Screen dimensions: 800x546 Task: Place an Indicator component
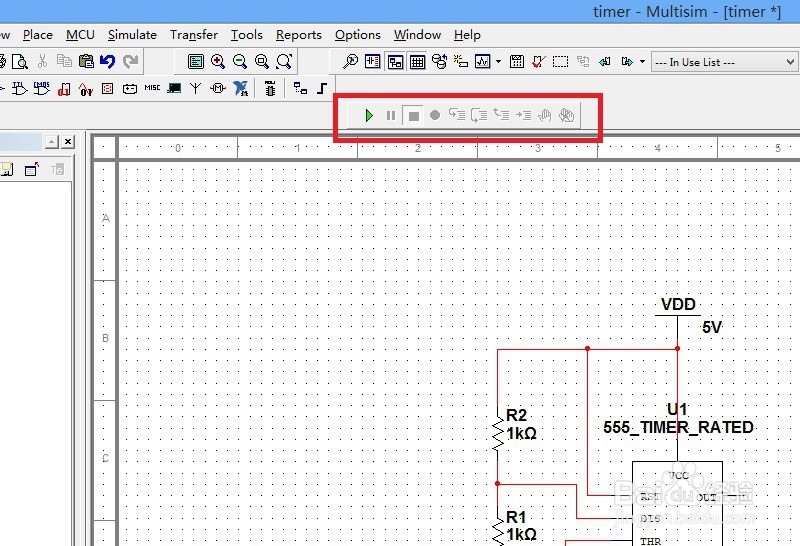108,89
